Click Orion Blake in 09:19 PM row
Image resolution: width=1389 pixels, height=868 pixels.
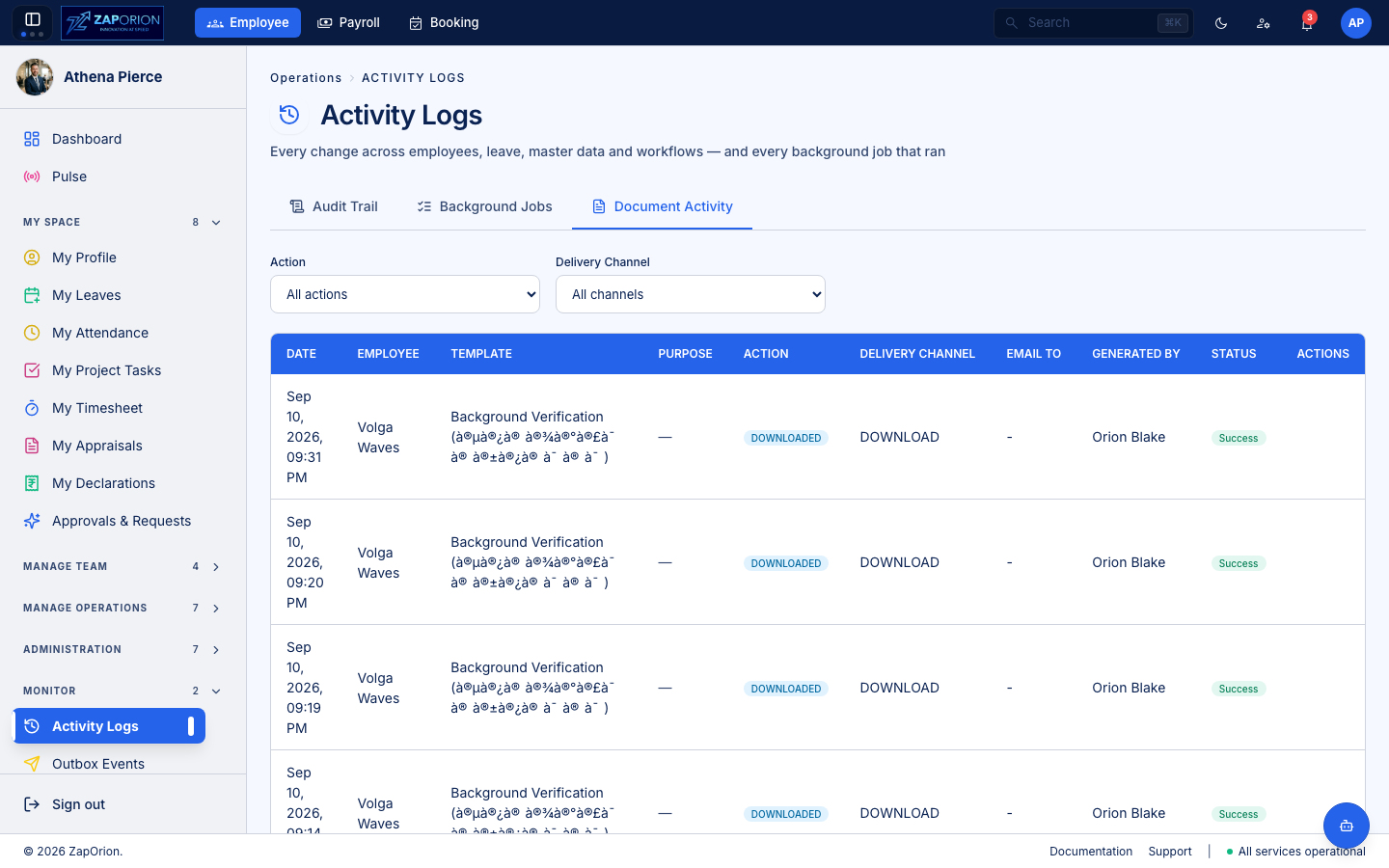(1129, 688)
